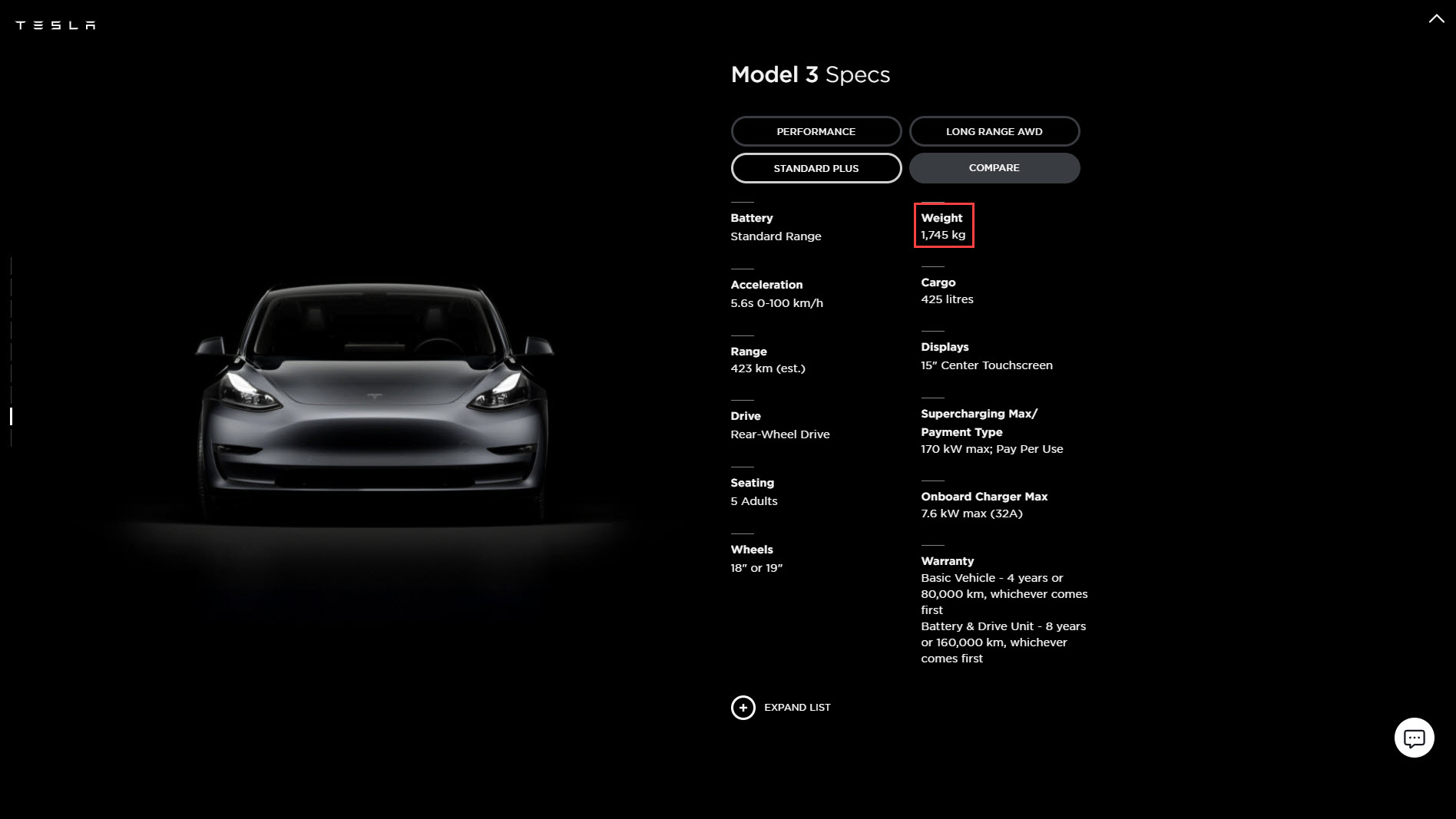The height and width of the screenshot is (819, 1456).
Task: Click the Acceleration label
Action: tap(766, 285)
